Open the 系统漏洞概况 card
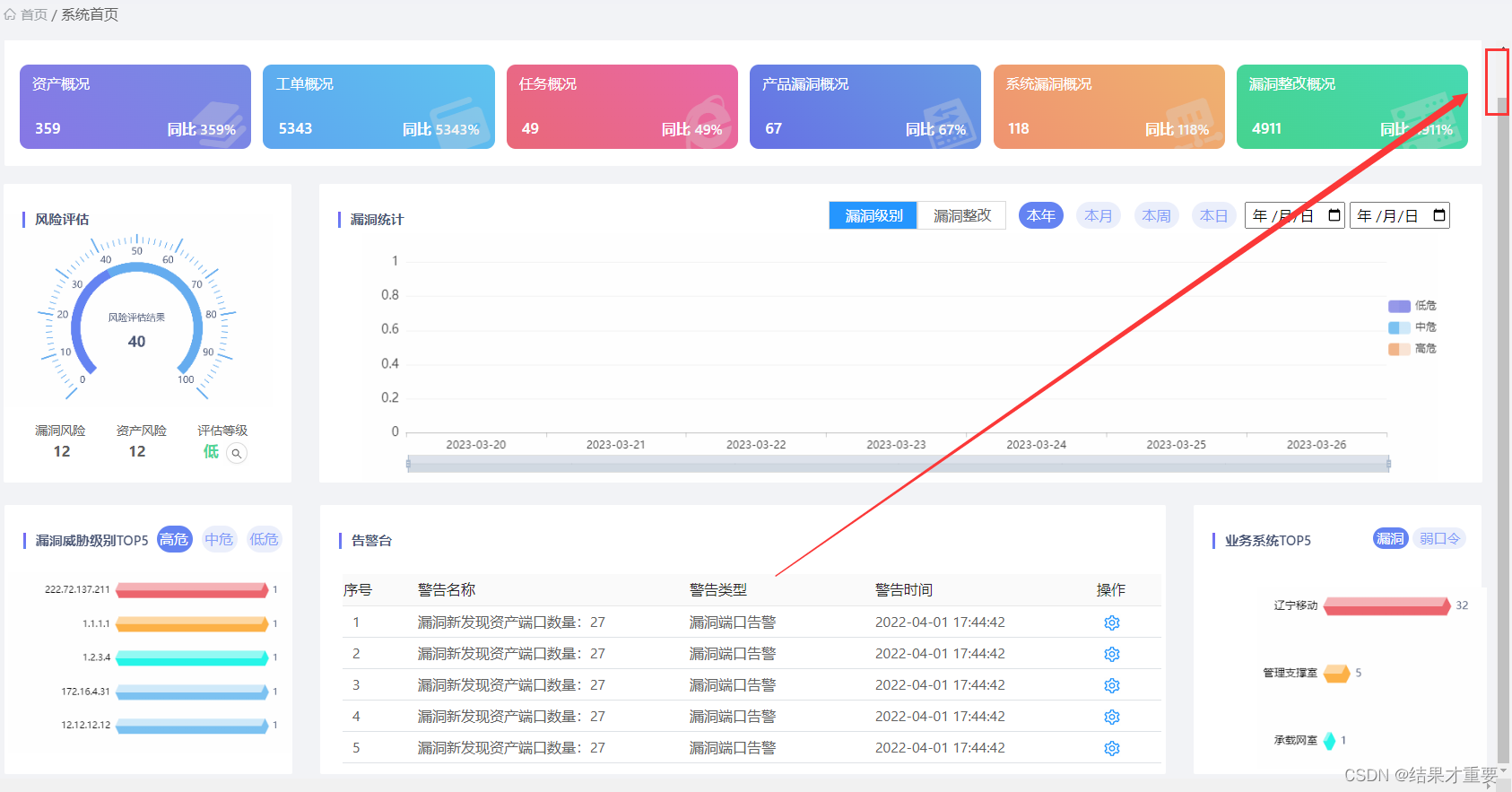Image resolution: width=1512 pixels, height=792 pixels. coord(1109,107)
